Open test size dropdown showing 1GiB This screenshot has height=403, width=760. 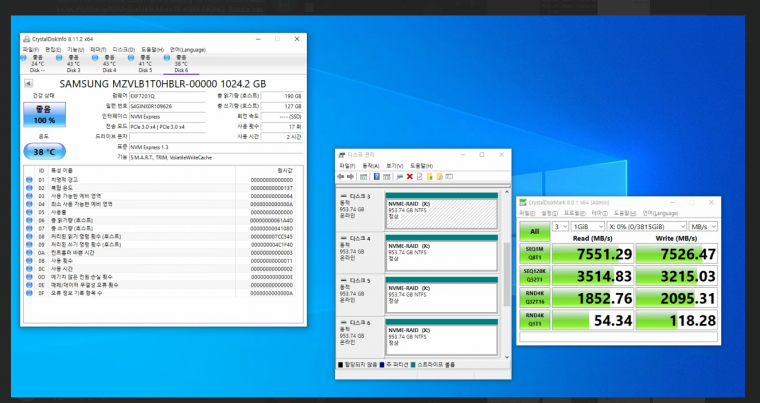pyautogui.click(x=588, y=226)
